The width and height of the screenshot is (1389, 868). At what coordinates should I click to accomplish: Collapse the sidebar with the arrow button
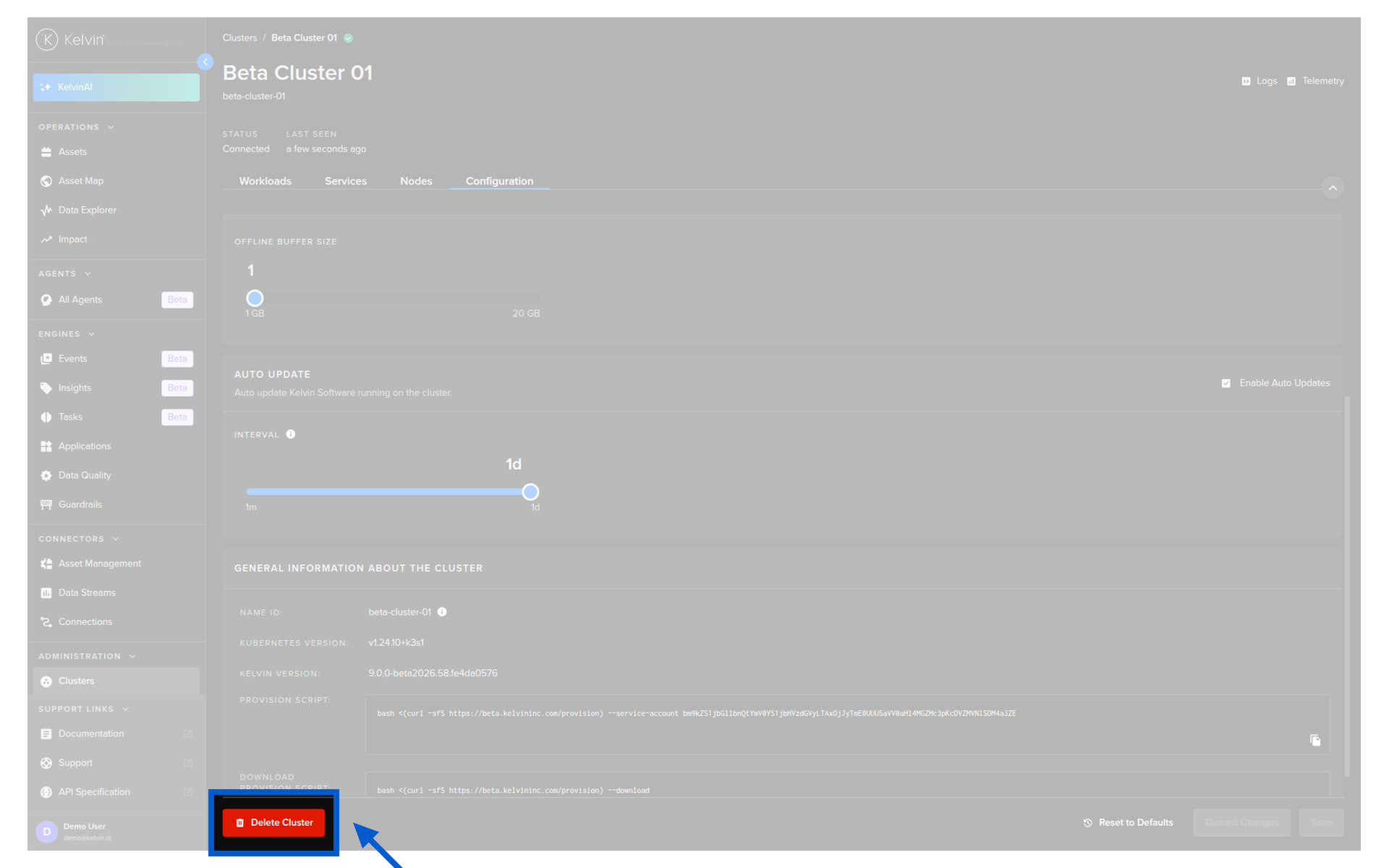pyautogui.click(x=205, y=62)
